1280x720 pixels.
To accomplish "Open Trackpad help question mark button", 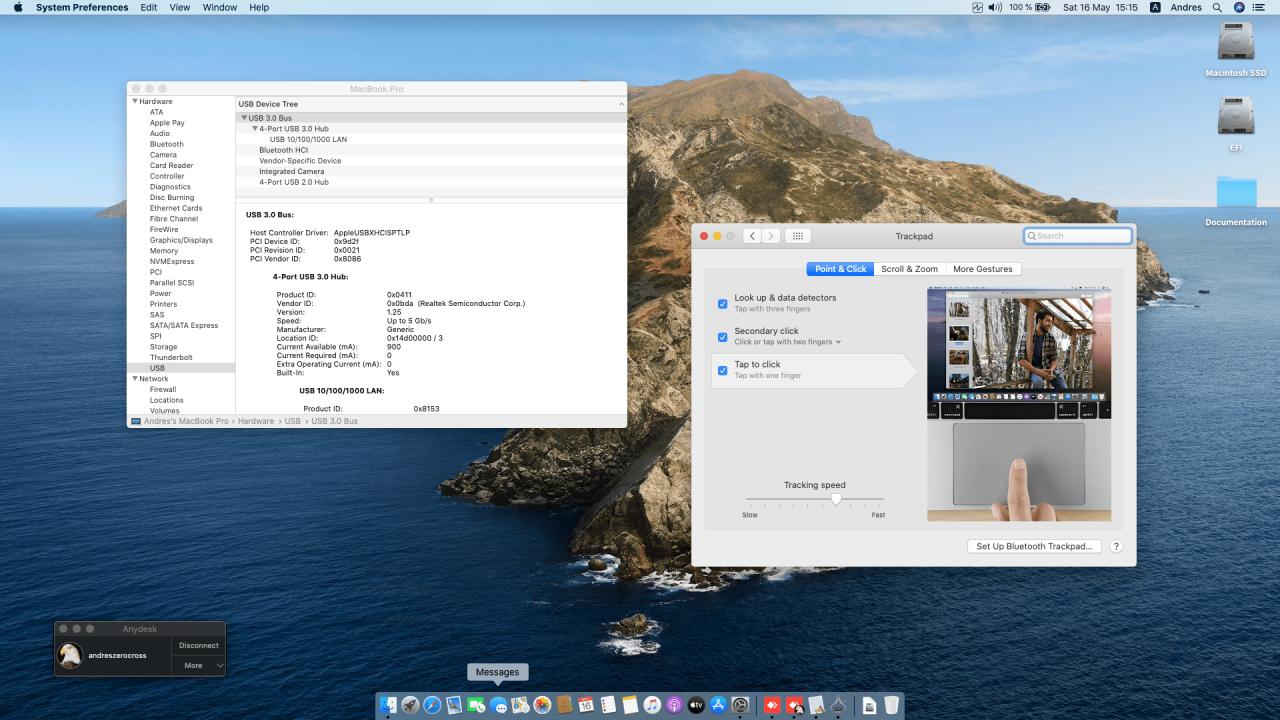I will click(1116, 546).
